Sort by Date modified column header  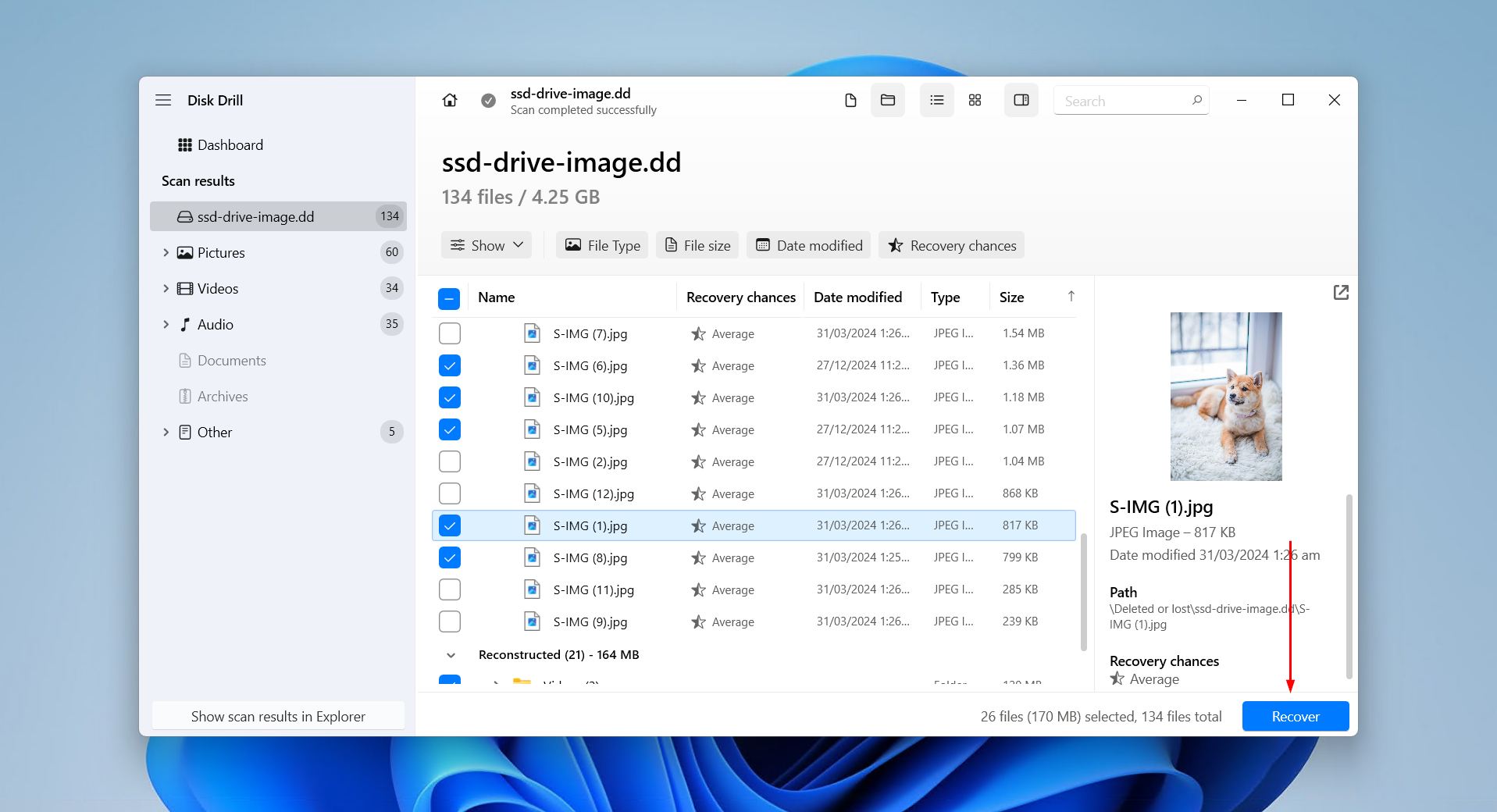857,297
